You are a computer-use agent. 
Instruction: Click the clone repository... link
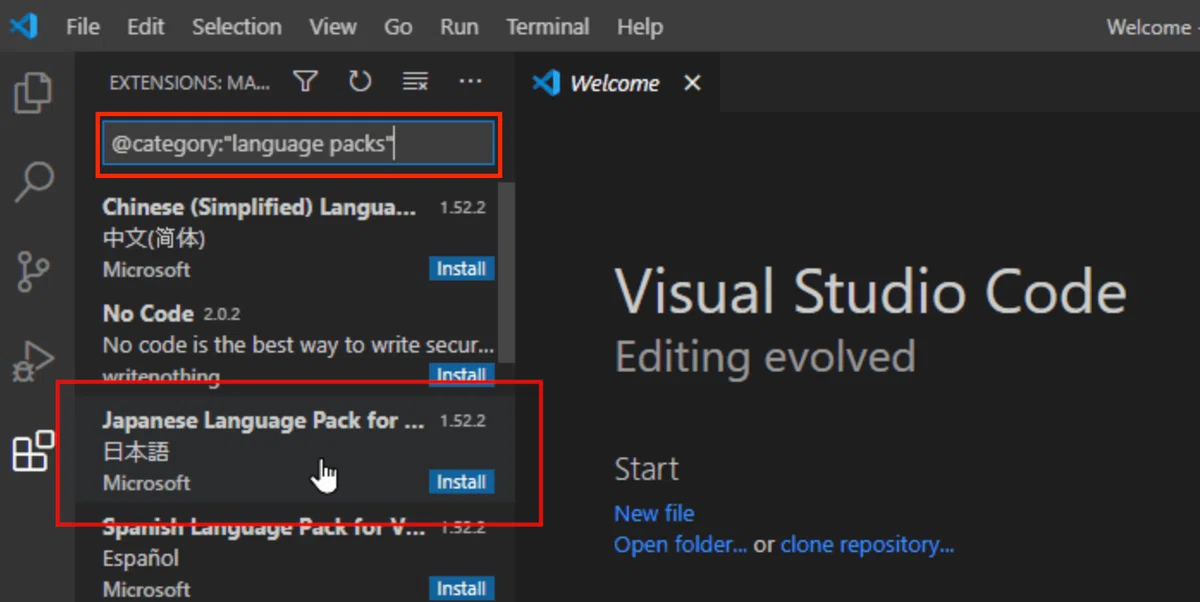tap(867, 545)
